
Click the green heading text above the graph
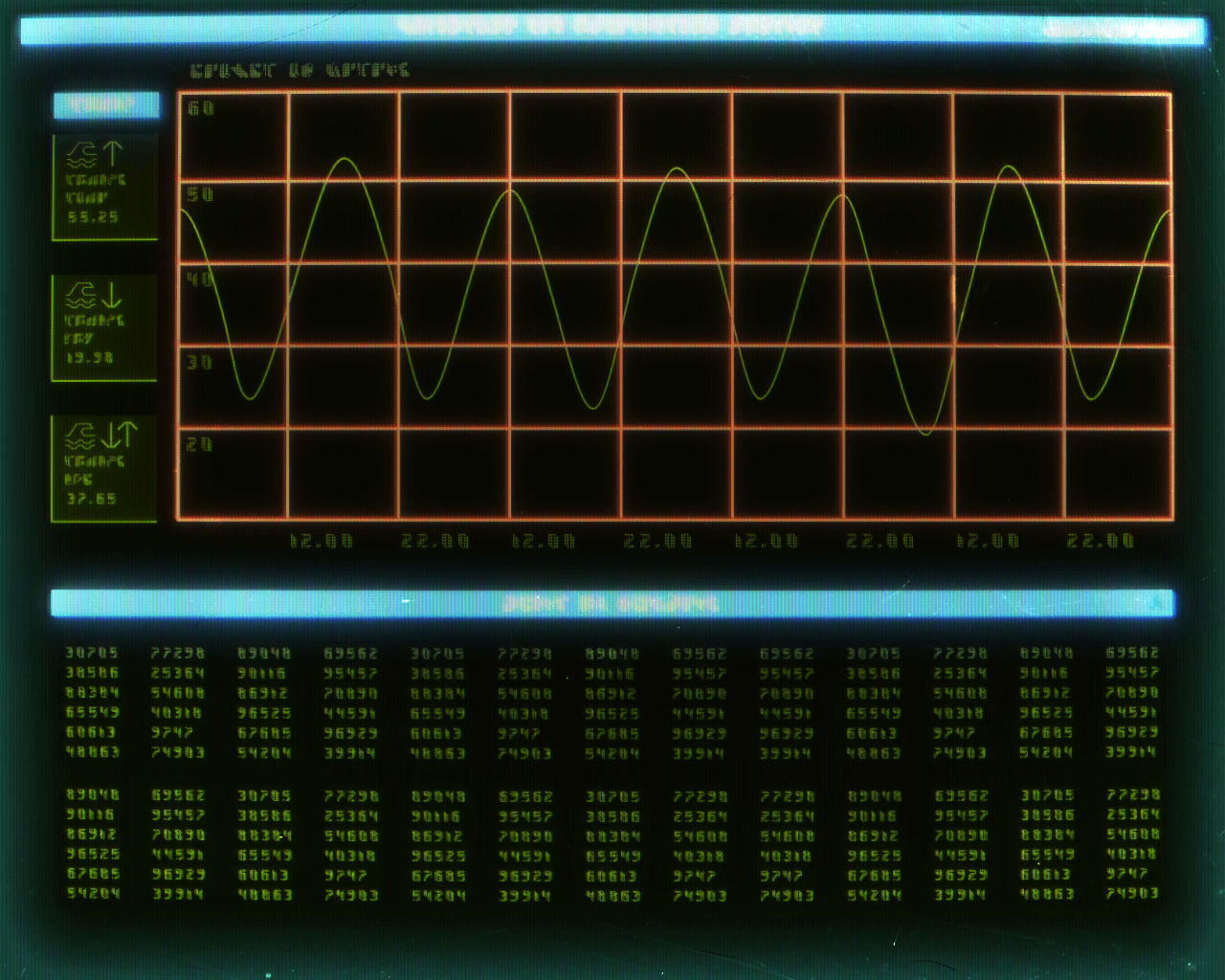point(300,70)
